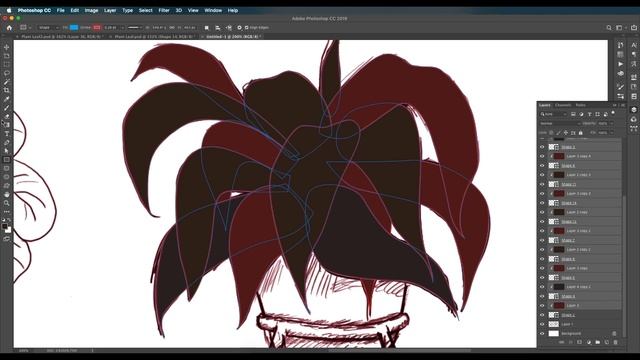Image resolution: width=640 pixels, height=360 pixels.
Task: Click the Fill color swatch in options bar
Action: pos(74,28)
